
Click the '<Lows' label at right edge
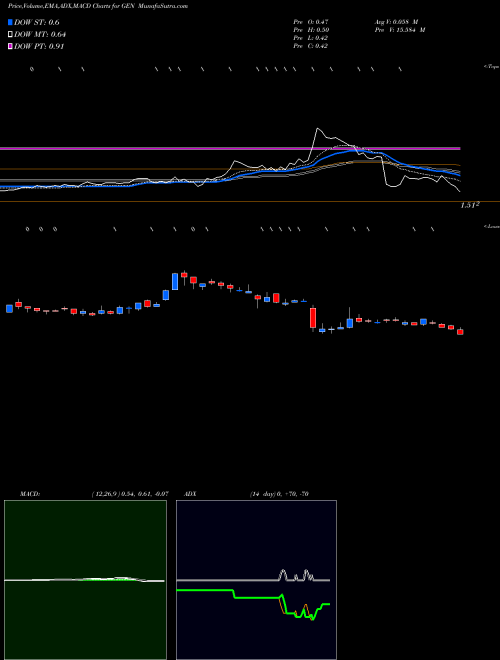[x=492, y=226]
